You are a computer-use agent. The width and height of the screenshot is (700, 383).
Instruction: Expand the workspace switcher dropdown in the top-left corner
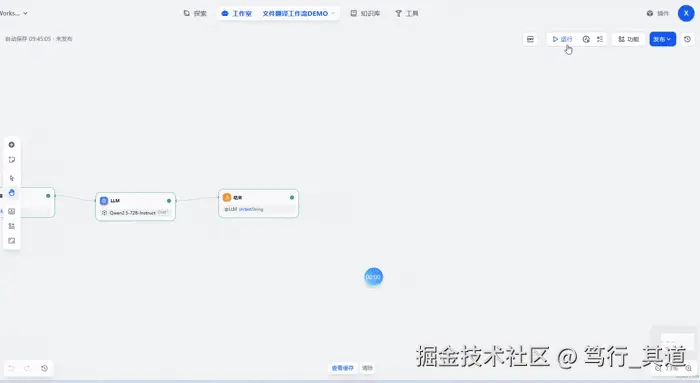pos(13,13)
